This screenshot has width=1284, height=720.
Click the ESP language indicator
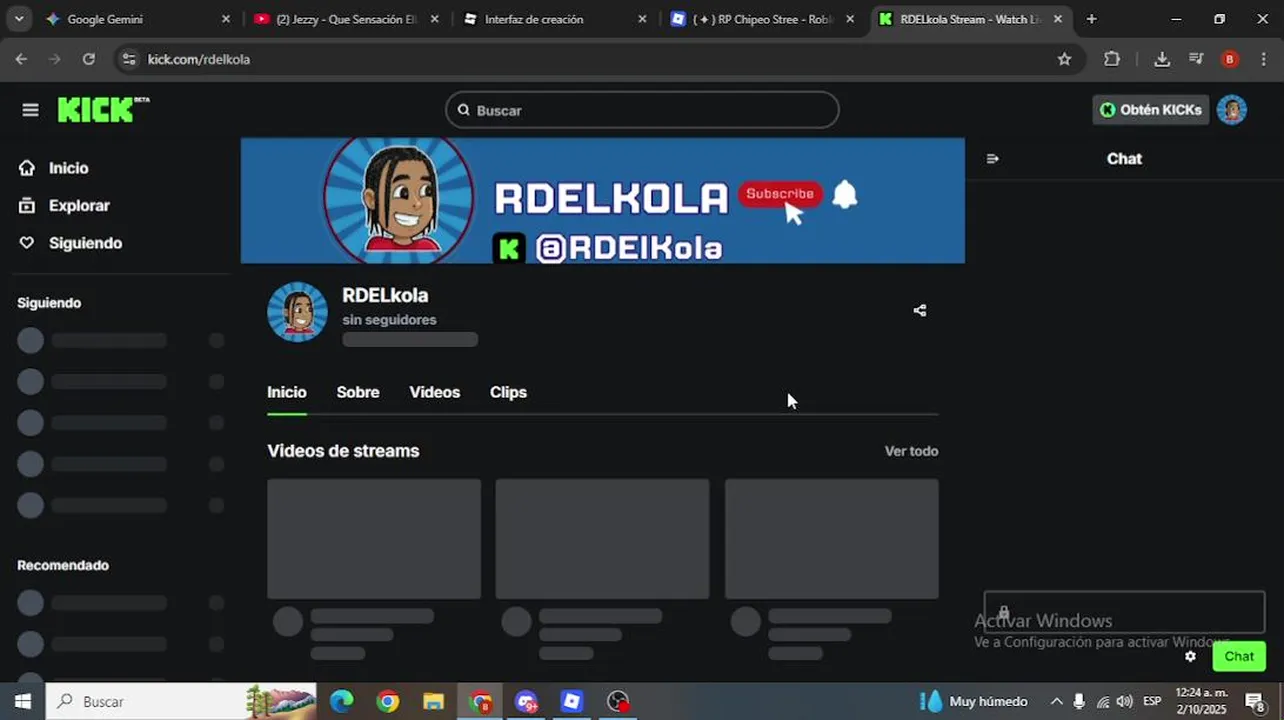[1152, 701]
